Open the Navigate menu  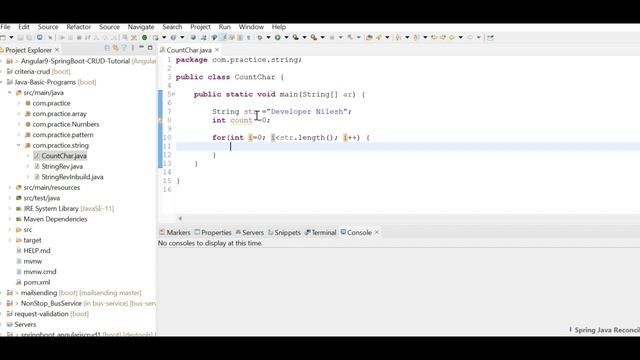[x=141, y=27]
